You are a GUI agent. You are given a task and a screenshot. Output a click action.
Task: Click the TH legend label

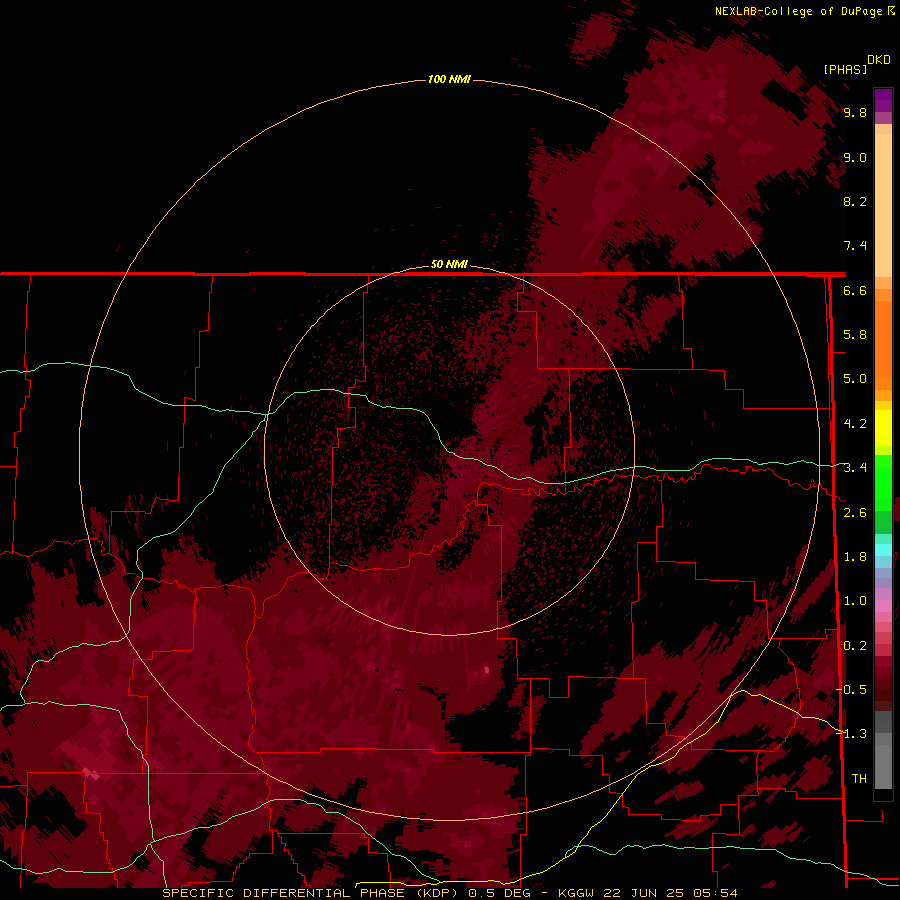pos(859,779)
